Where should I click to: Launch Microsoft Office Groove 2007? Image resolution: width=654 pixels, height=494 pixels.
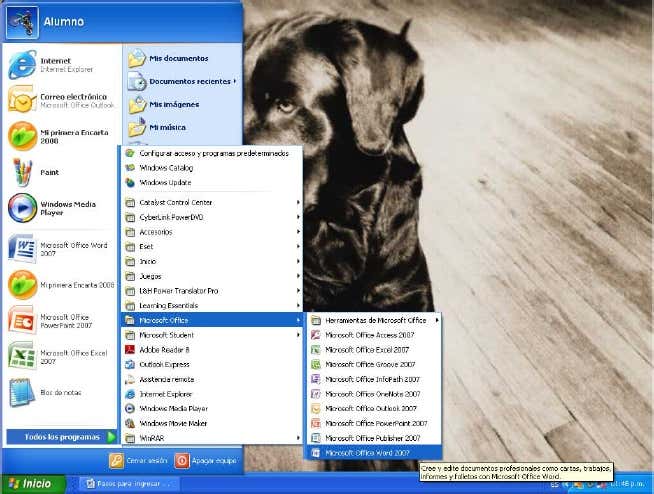374,365
